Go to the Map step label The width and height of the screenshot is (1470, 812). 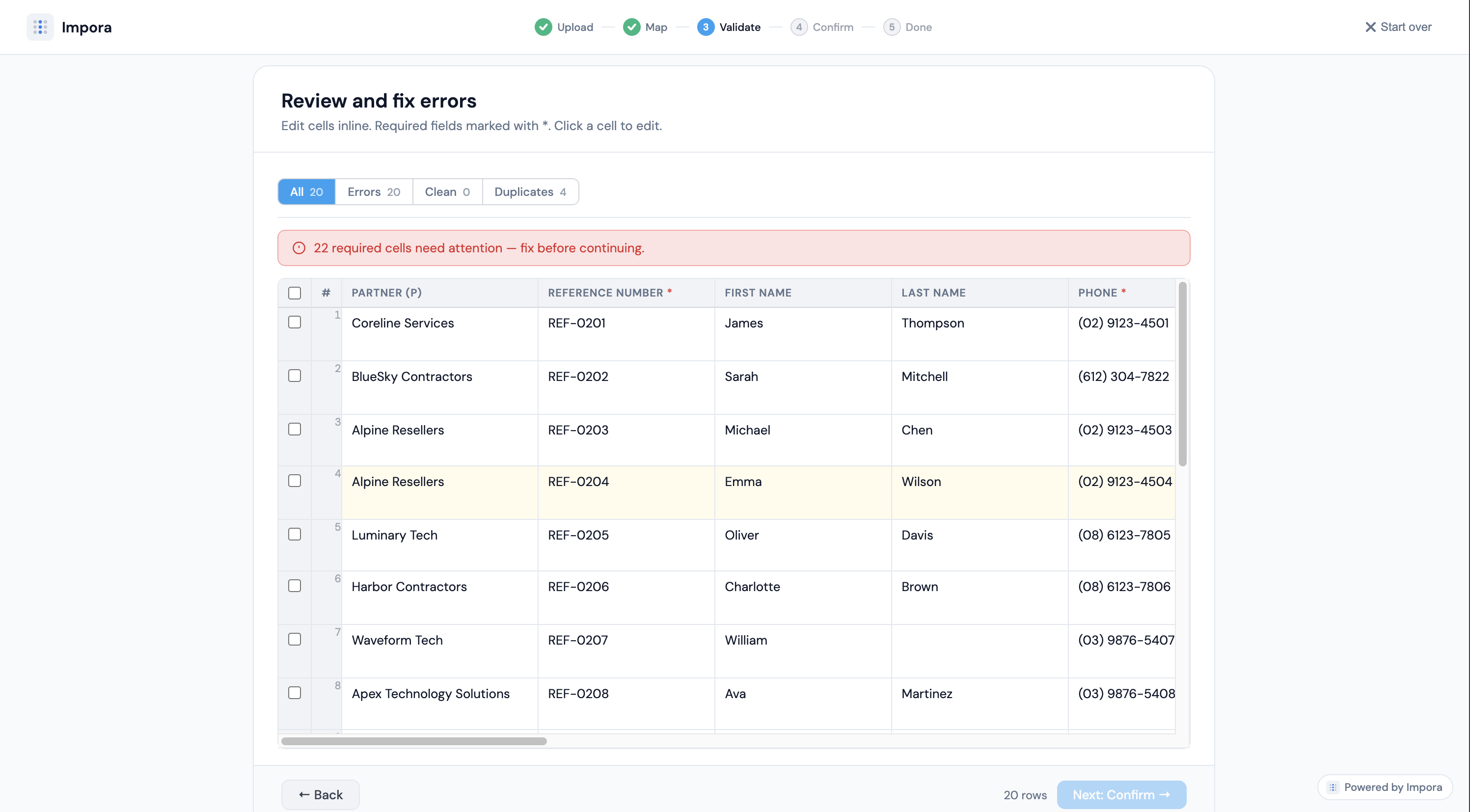(655, 27)
